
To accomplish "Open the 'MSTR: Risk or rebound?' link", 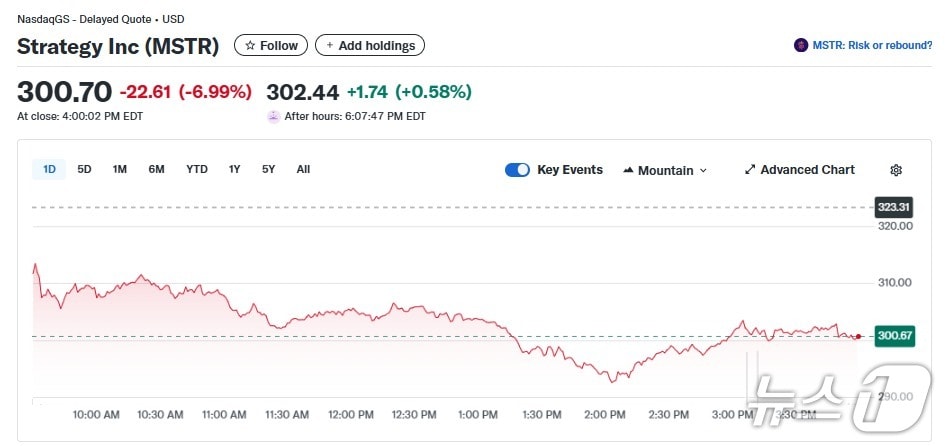I will pos(872,45).
